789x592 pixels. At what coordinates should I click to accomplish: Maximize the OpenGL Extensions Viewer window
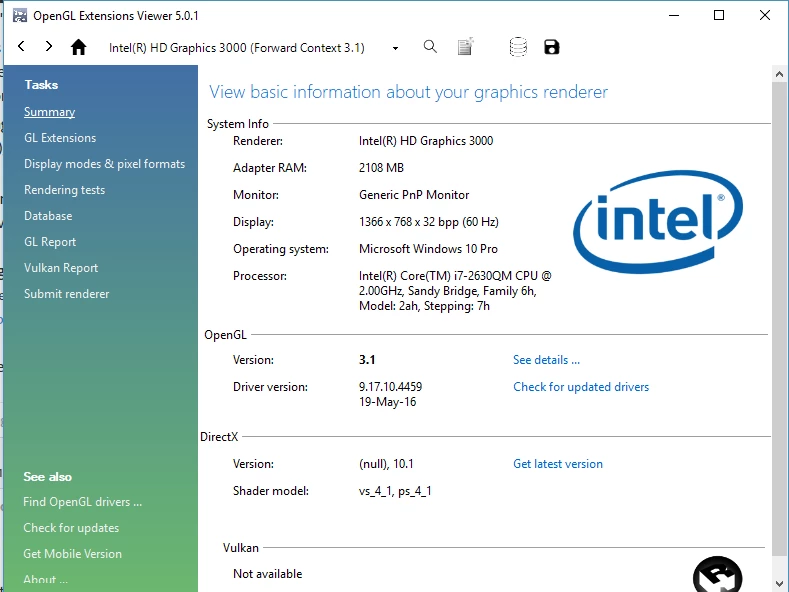(x=719, y=16)
